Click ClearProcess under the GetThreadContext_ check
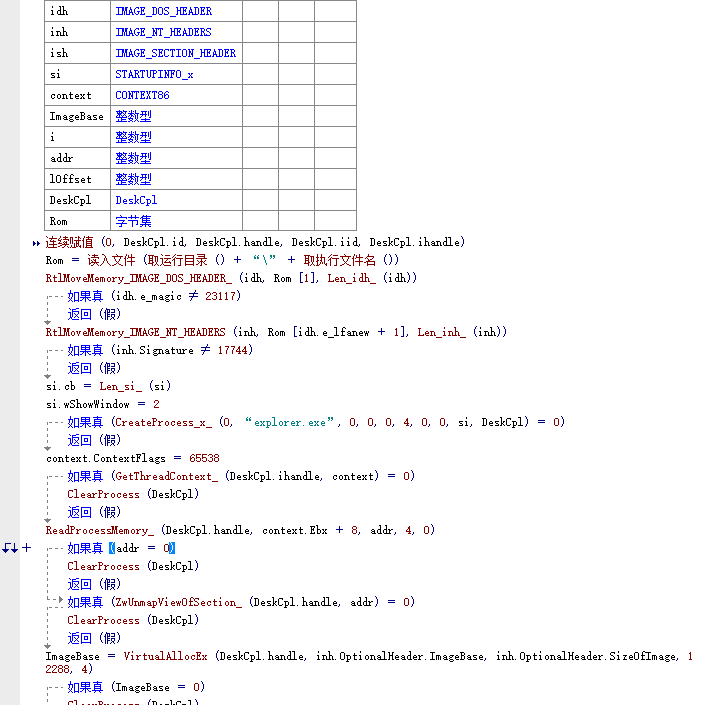Image resolution: width=708 pixels, height=705 pixels. tap(103, 495)
